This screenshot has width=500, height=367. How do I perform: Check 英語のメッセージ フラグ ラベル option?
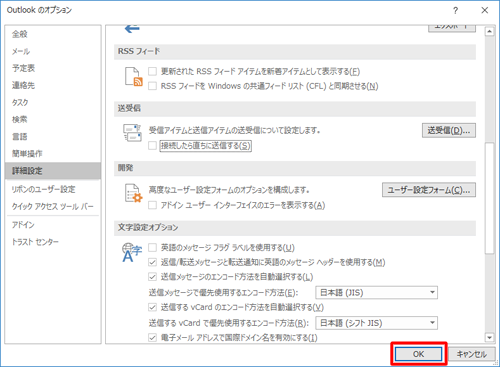point(152,247)
